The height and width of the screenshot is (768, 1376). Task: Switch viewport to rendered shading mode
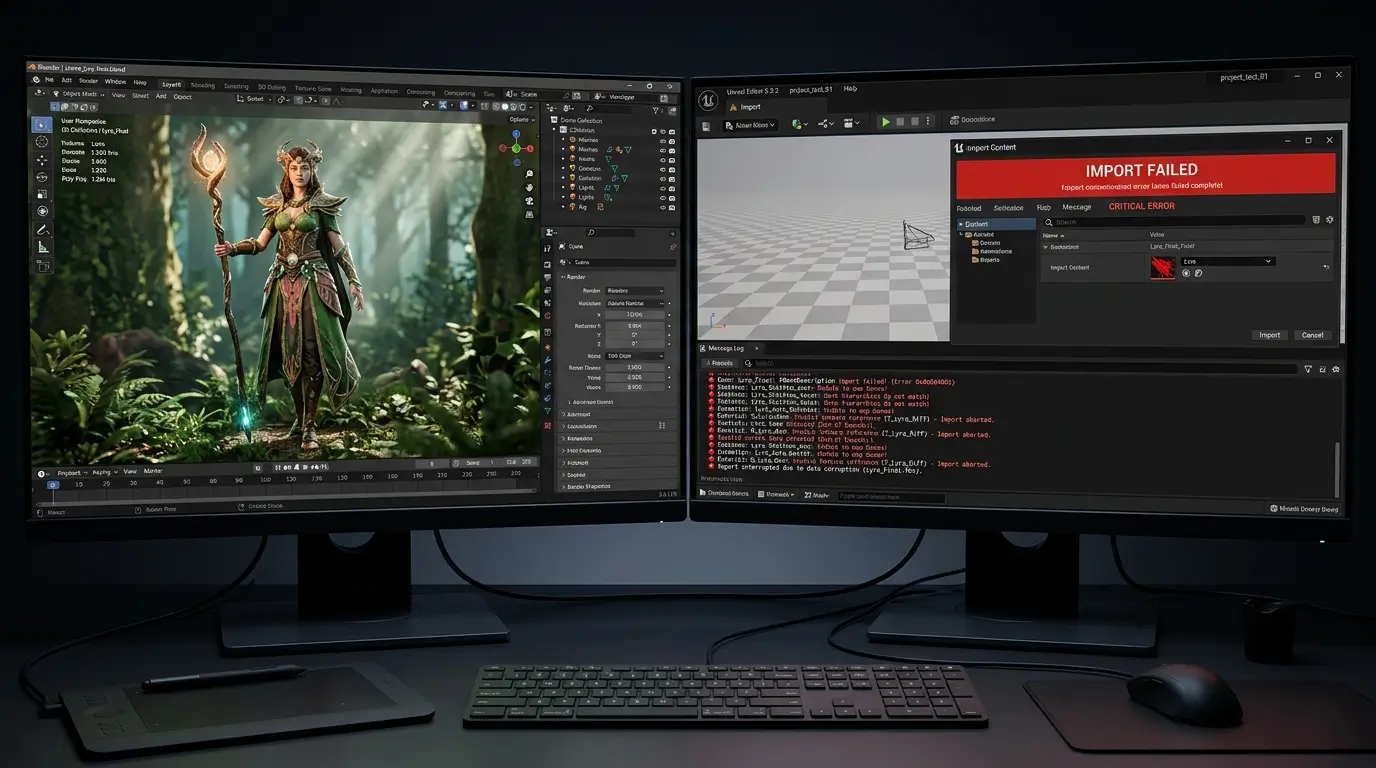point(524,107)
